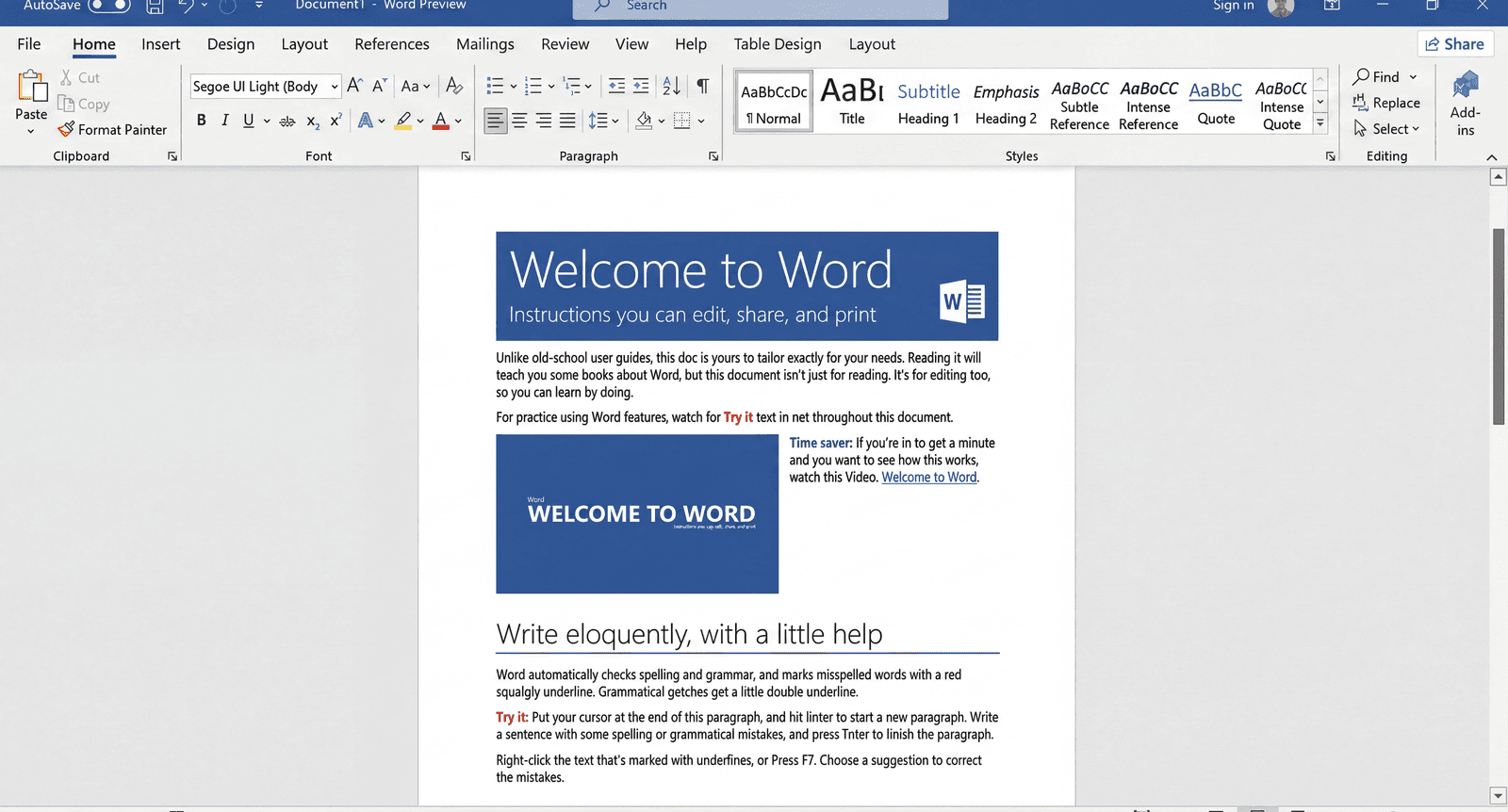
Task: Increase the font size
Action: click(354, 86)
